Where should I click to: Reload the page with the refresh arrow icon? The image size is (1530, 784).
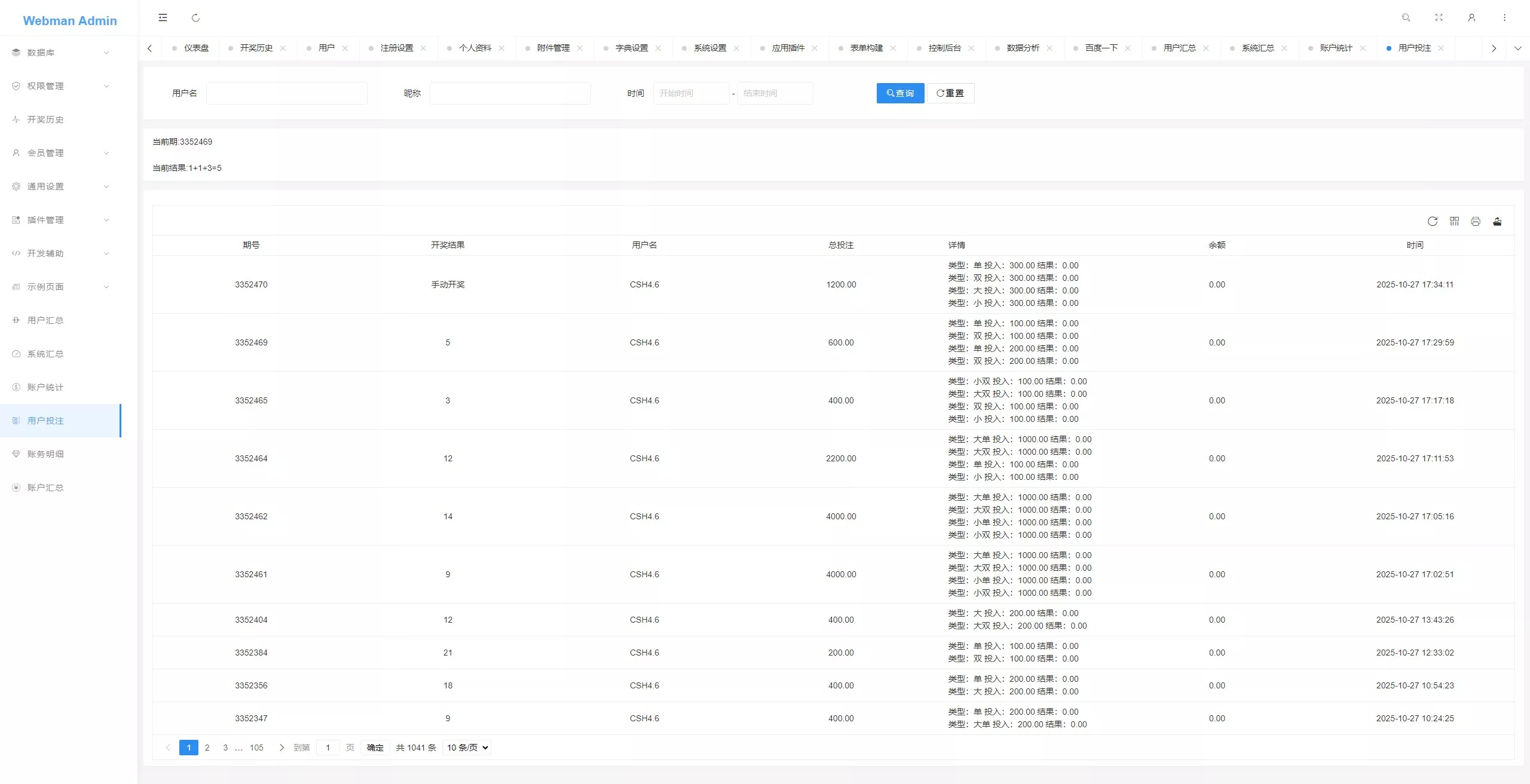click(x=195, y=18)
